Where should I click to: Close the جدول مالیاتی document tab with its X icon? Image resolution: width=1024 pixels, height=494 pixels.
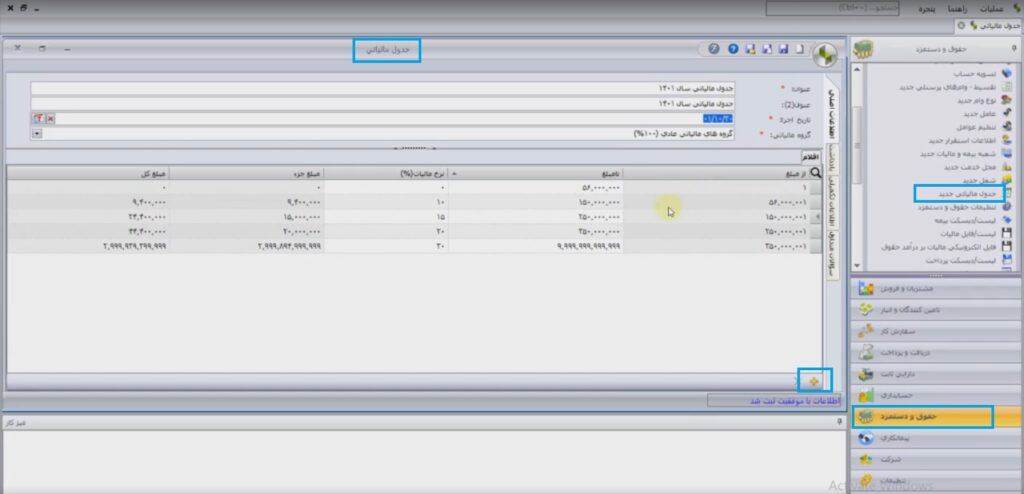point(961,25)
